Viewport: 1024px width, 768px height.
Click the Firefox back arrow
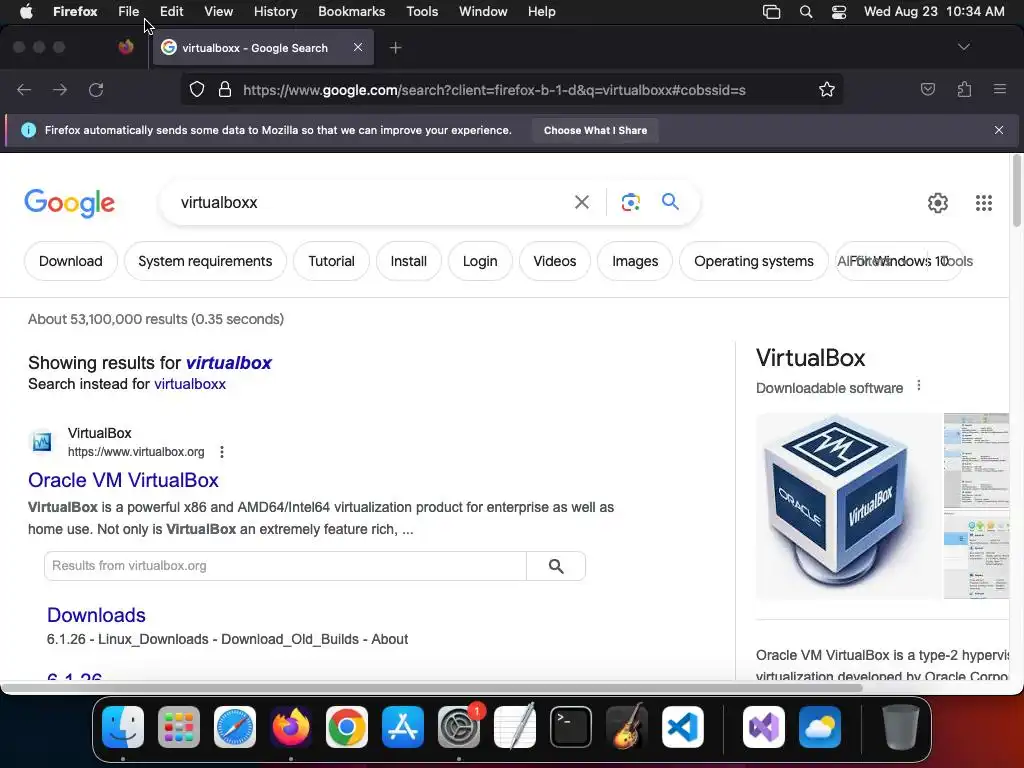[x=24, y=89]
